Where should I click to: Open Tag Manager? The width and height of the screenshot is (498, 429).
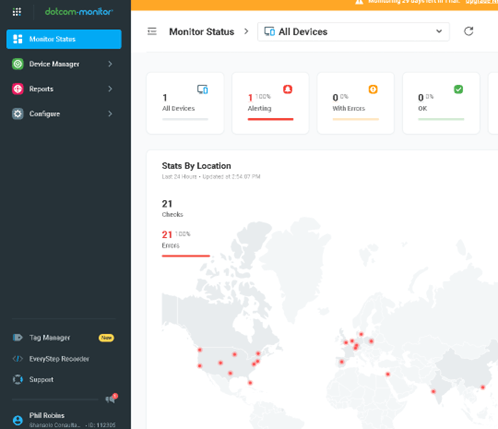pyautogui.click(x=49, y=338)
